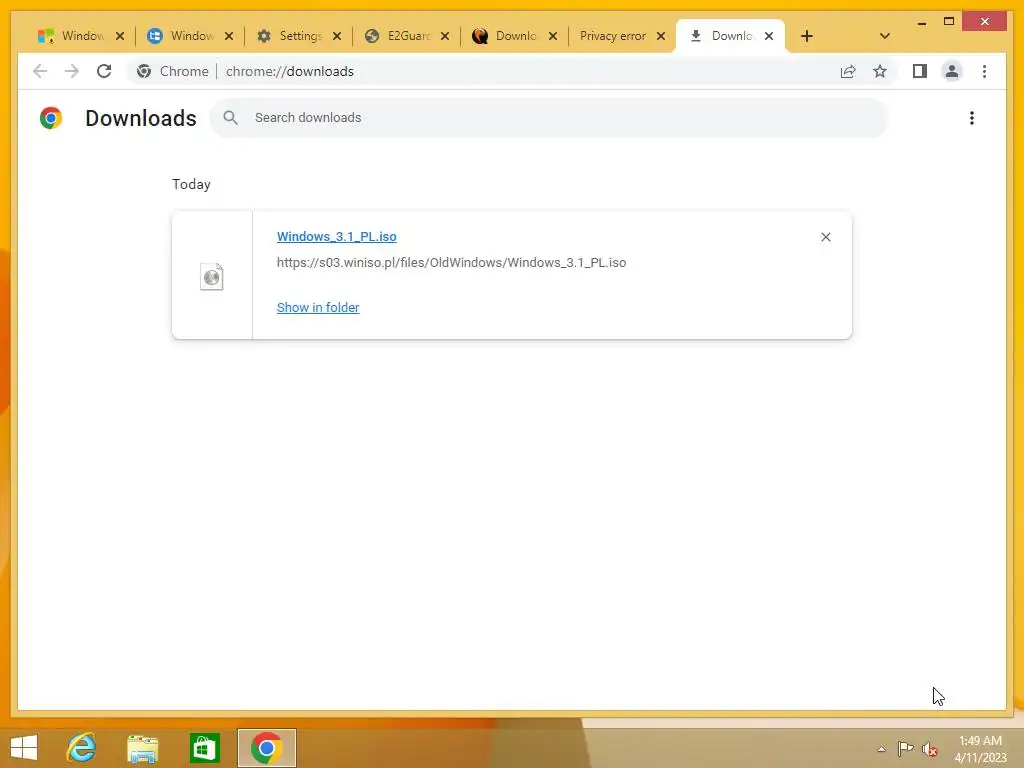Viewport: 1024px width, 768px height.
Task: Open a new tab with the plus button
Action: pos(807,36)
